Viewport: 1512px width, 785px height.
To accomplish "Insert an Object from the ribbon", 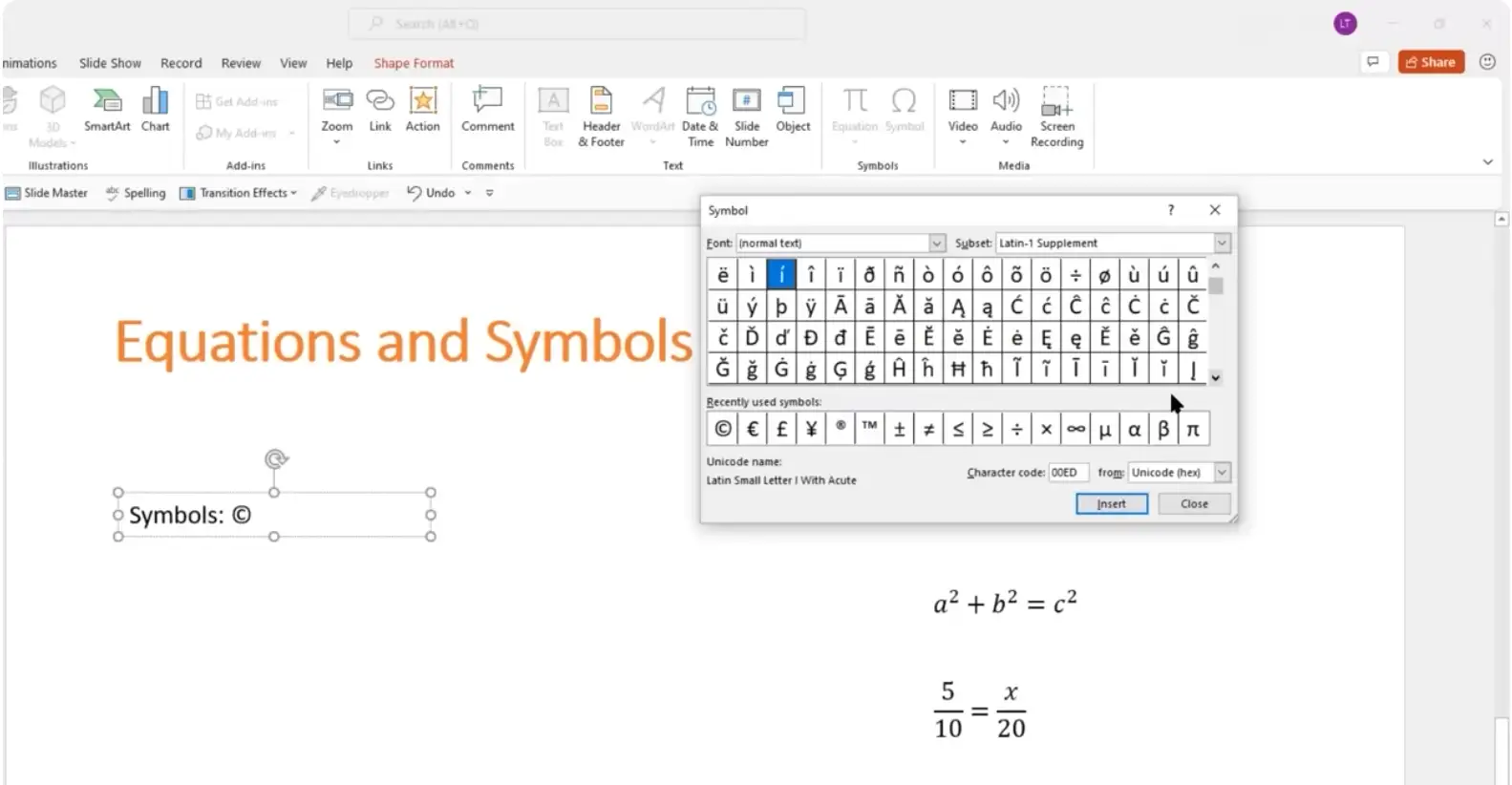I will coord(792,110).
